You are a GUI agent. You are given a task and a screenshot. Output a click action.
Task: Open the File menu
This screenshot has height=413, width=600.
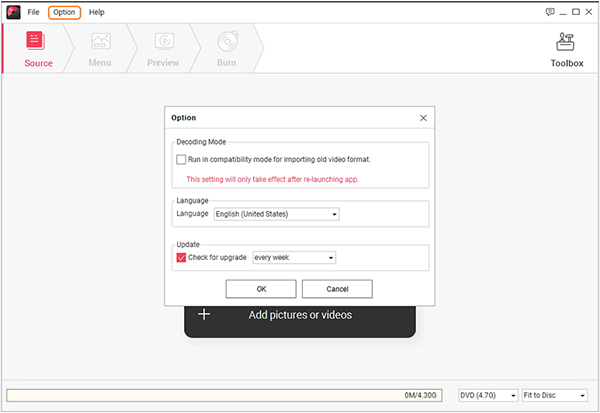(x=33, y=12)
